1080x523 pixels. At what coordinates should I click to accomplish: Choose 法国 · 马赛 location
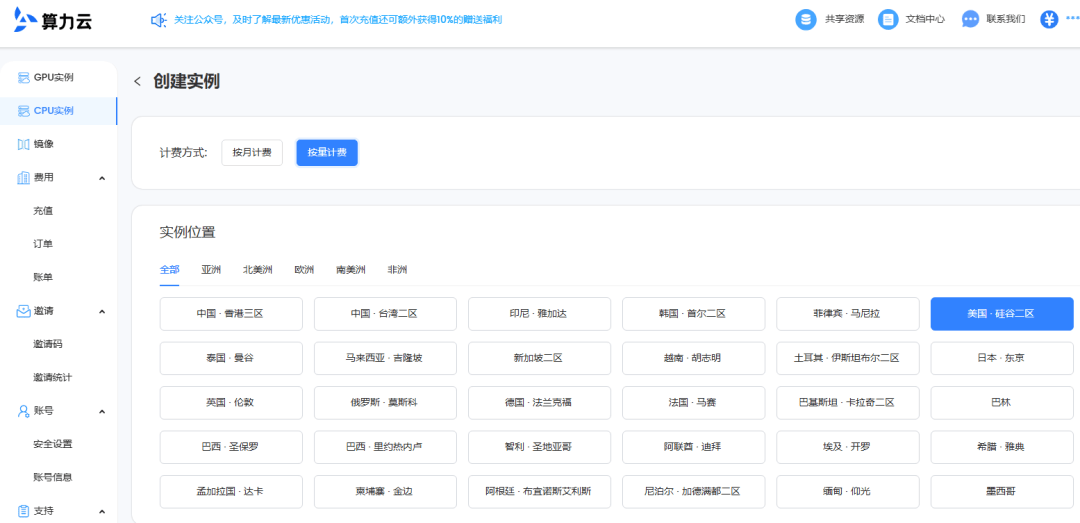[x=694, y=402]
